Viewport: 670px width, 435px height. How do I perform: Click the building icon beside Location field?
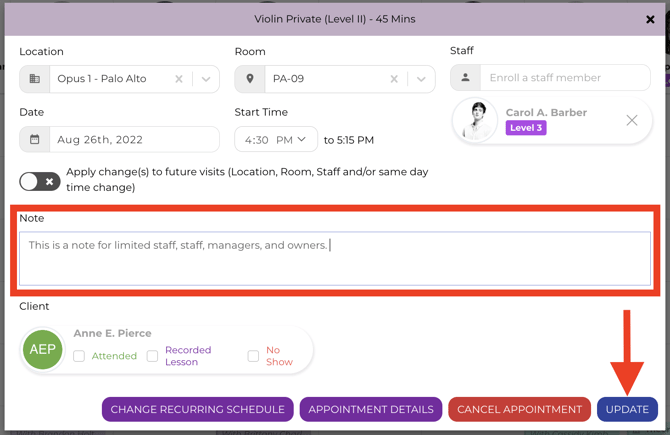point(35,79)
